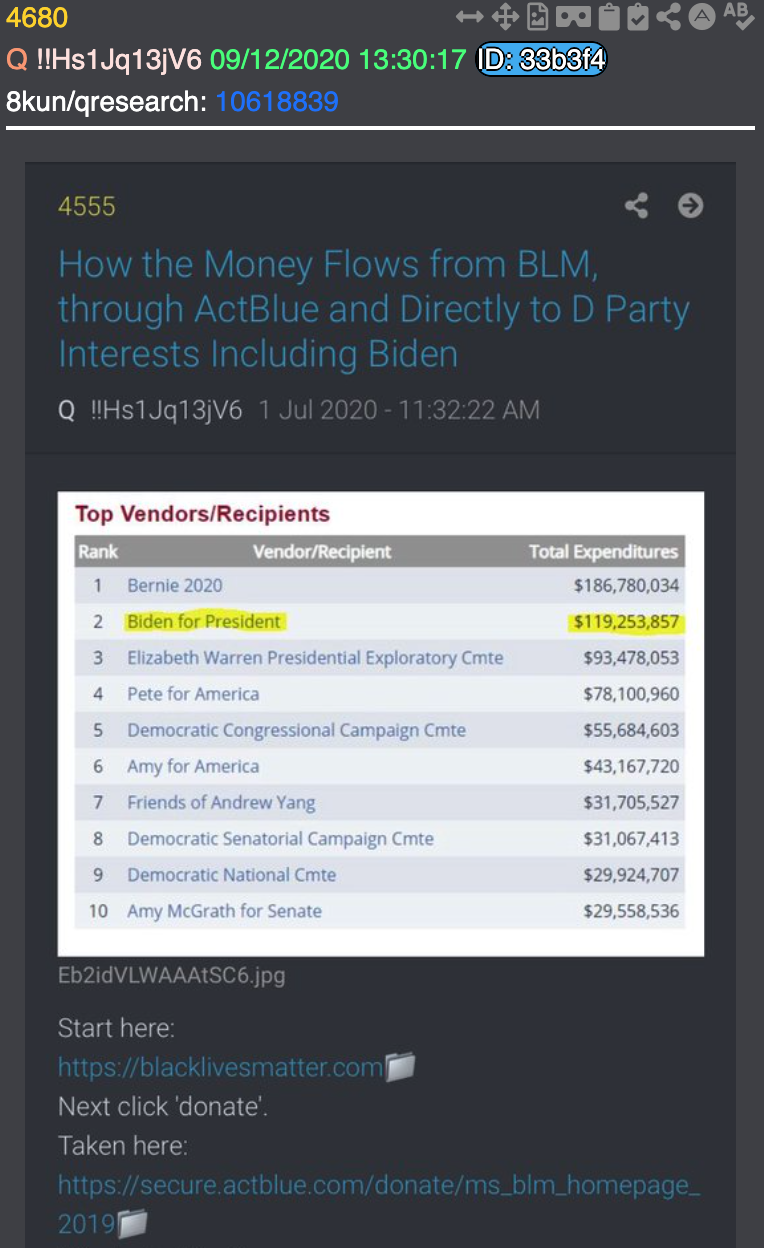Click the ID: 33b3f4 badge
The width and height of the screenshot is (764, 1248).
(541, 60)
